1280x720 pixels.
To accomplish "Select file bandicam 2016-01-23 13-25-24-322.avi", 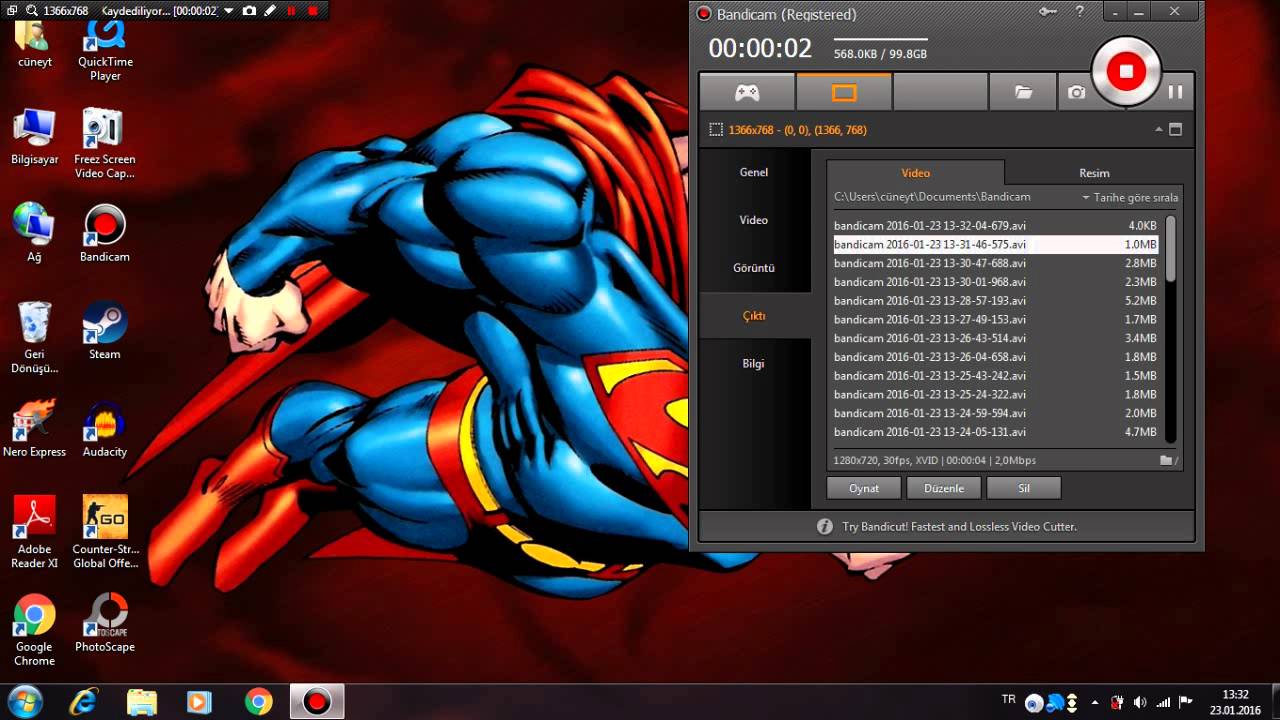I will [x=996, y=395].
